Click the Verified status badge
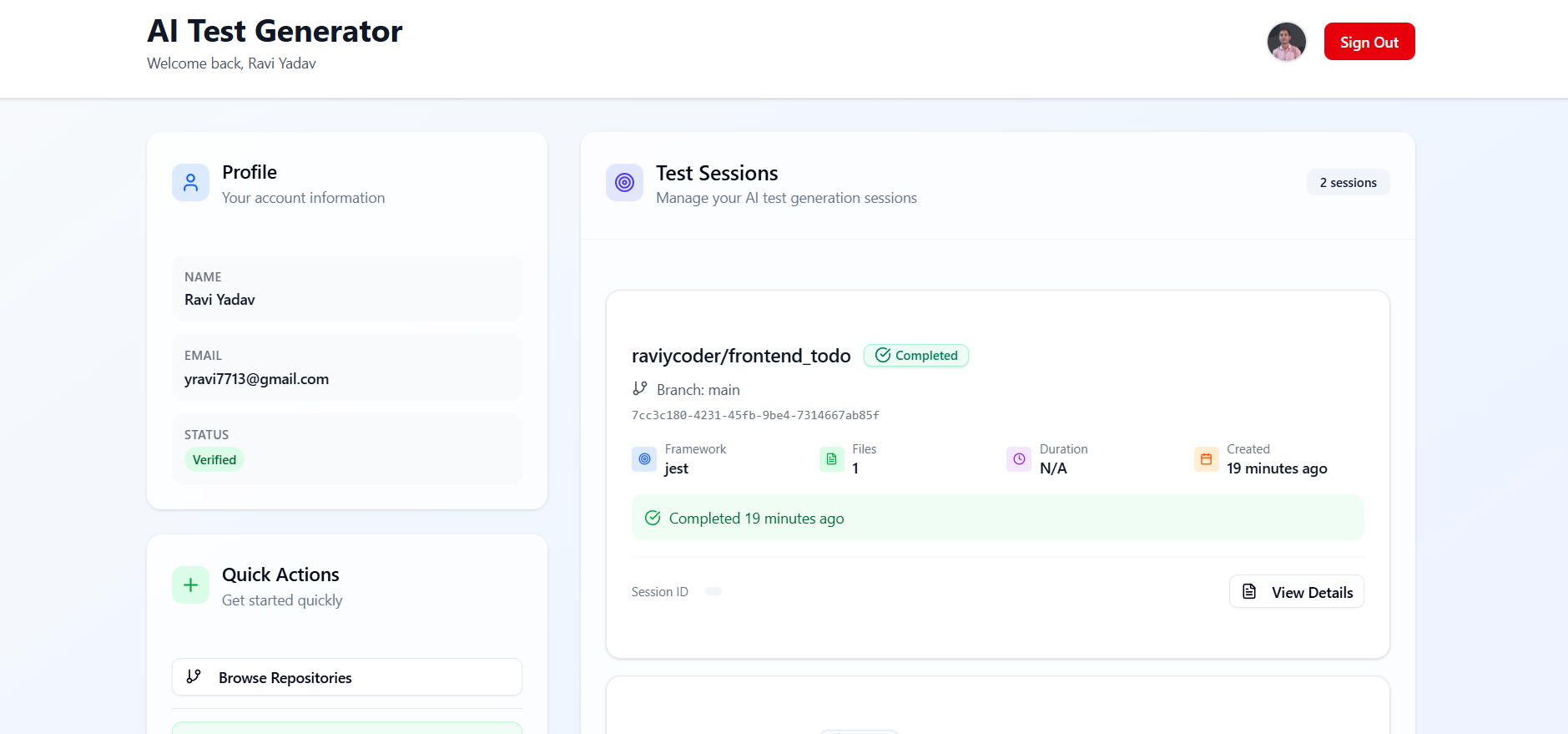The image size is (1568, 734). pos(214,459)
